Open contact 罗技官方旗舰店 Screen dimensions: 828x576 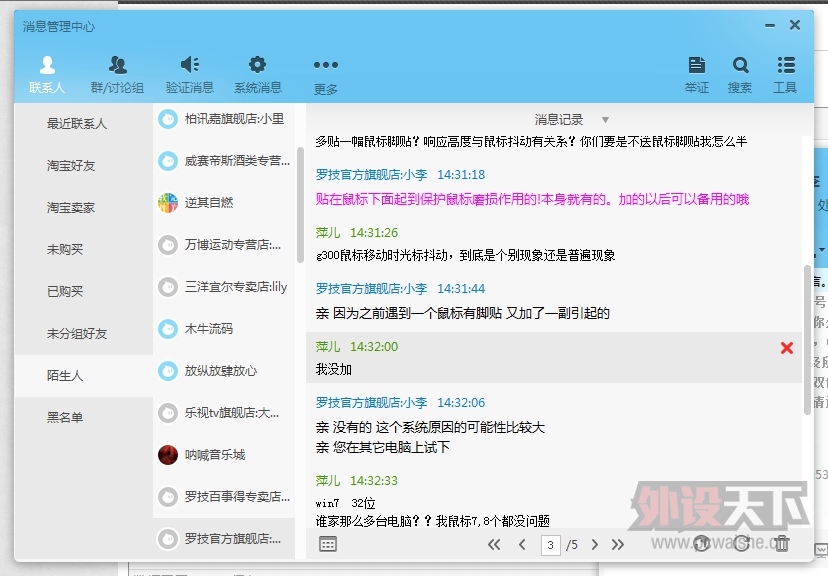(x=224, y=539)
